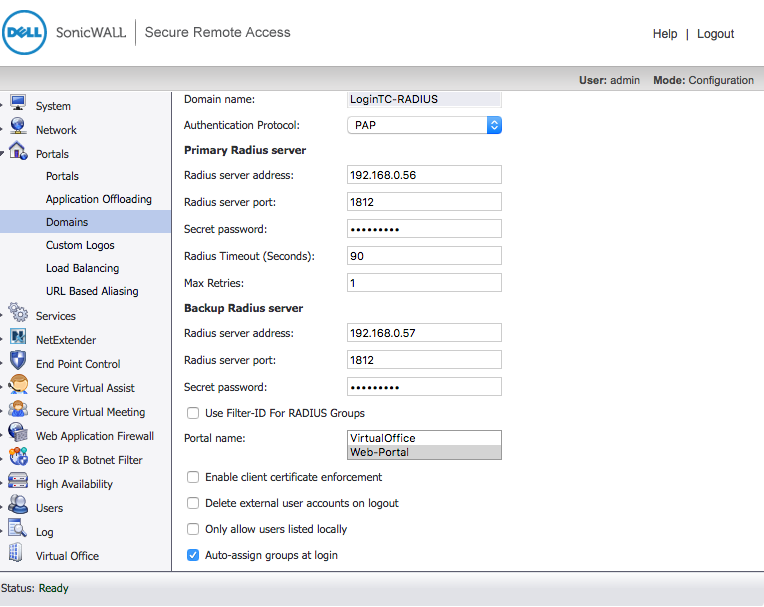
Task: Click the End Point Control shield icon
Action: point(18,360)
